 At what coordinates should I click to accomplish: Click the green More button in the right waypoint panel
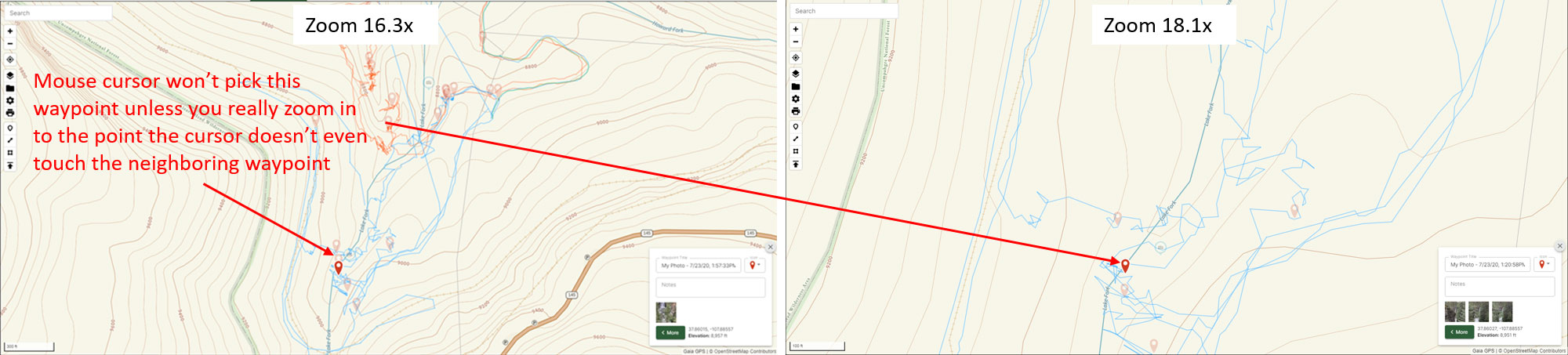[x=1459, y=331]
